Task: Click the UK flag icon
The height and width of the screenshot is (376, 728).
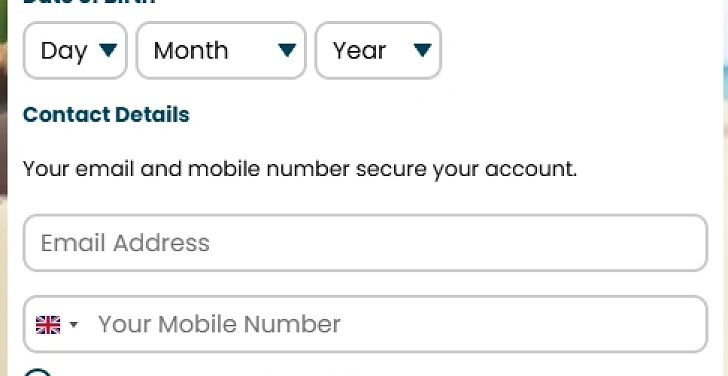Action: 48,325
